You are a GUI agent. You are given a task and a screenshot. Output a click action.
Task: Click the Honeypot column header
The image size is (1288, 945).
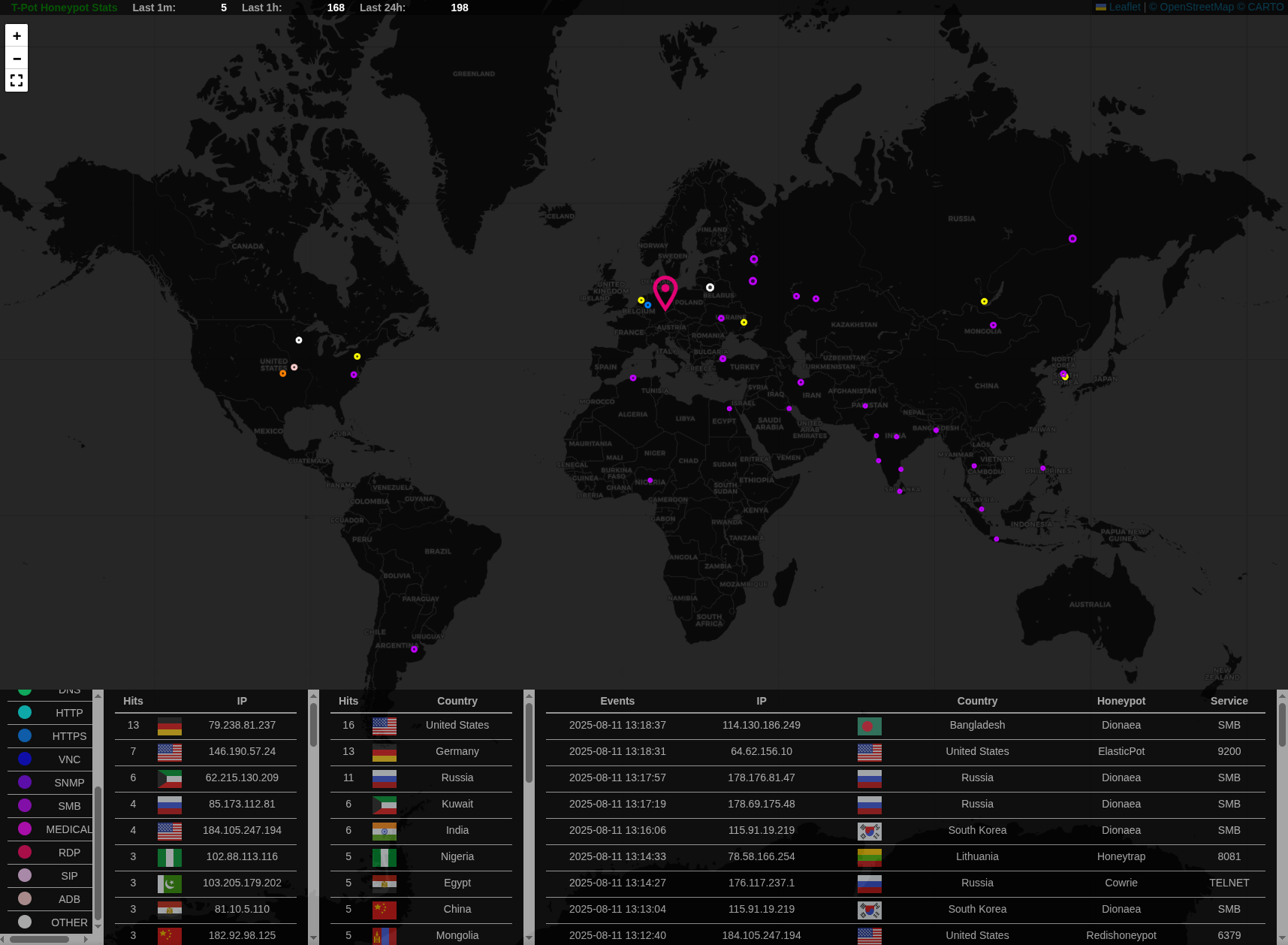click(x=1121, y=701)
